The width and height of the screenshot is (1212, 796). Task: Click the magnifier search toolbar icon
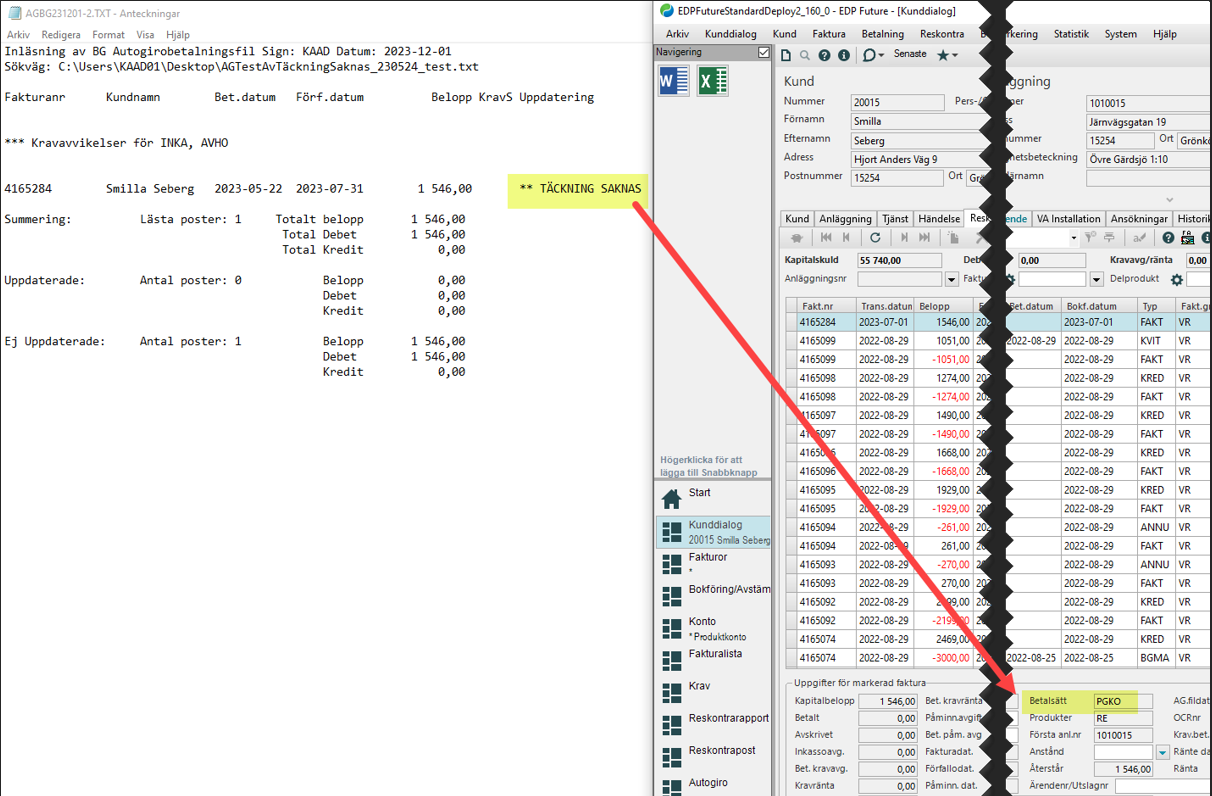[805, 56]
